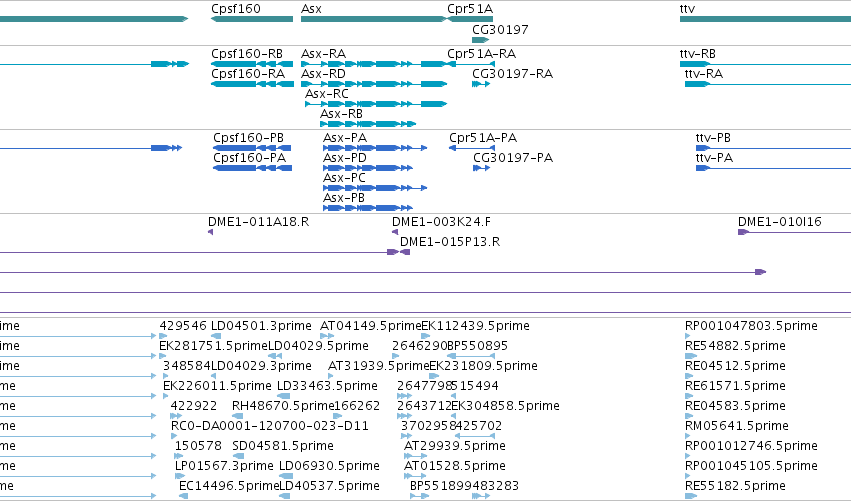Select EST RM05641.5prime
The height and width of the screenshot is (501, 851).
click(736, 427)
